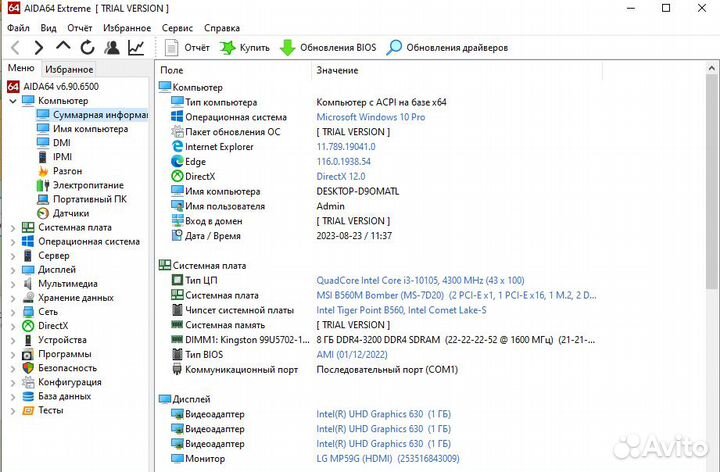The width and height of the screenshot is (720, 472).
Task: Open the 11.789.19041.0 Internet Explorer link
Action: tap(346, 147)
